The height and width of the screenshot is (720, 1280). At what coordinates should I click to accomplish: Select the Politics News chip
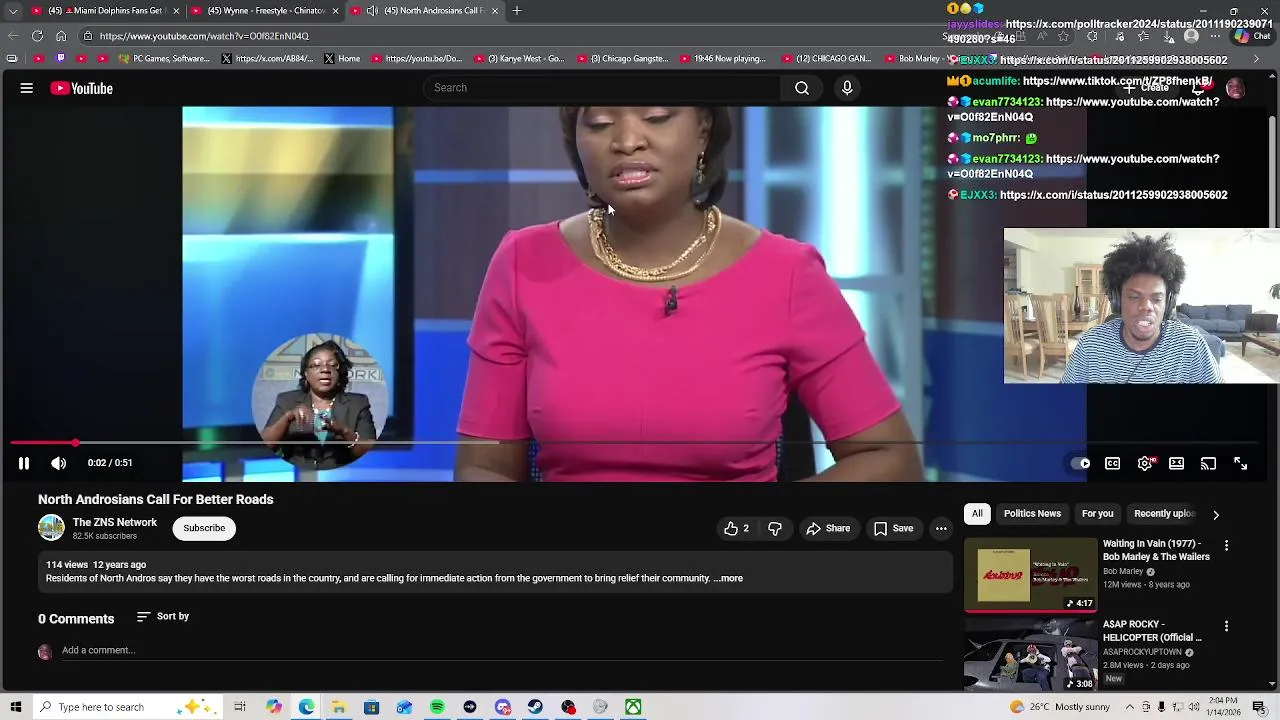tap(1032, 514)
